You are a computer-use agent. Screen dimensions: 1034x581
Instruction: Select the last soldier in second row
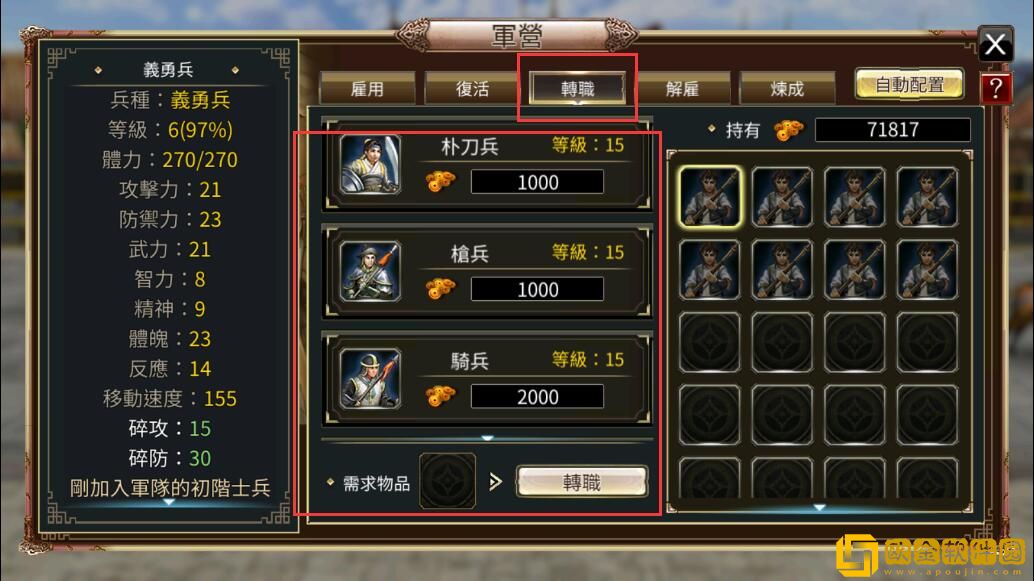(927, 270)
